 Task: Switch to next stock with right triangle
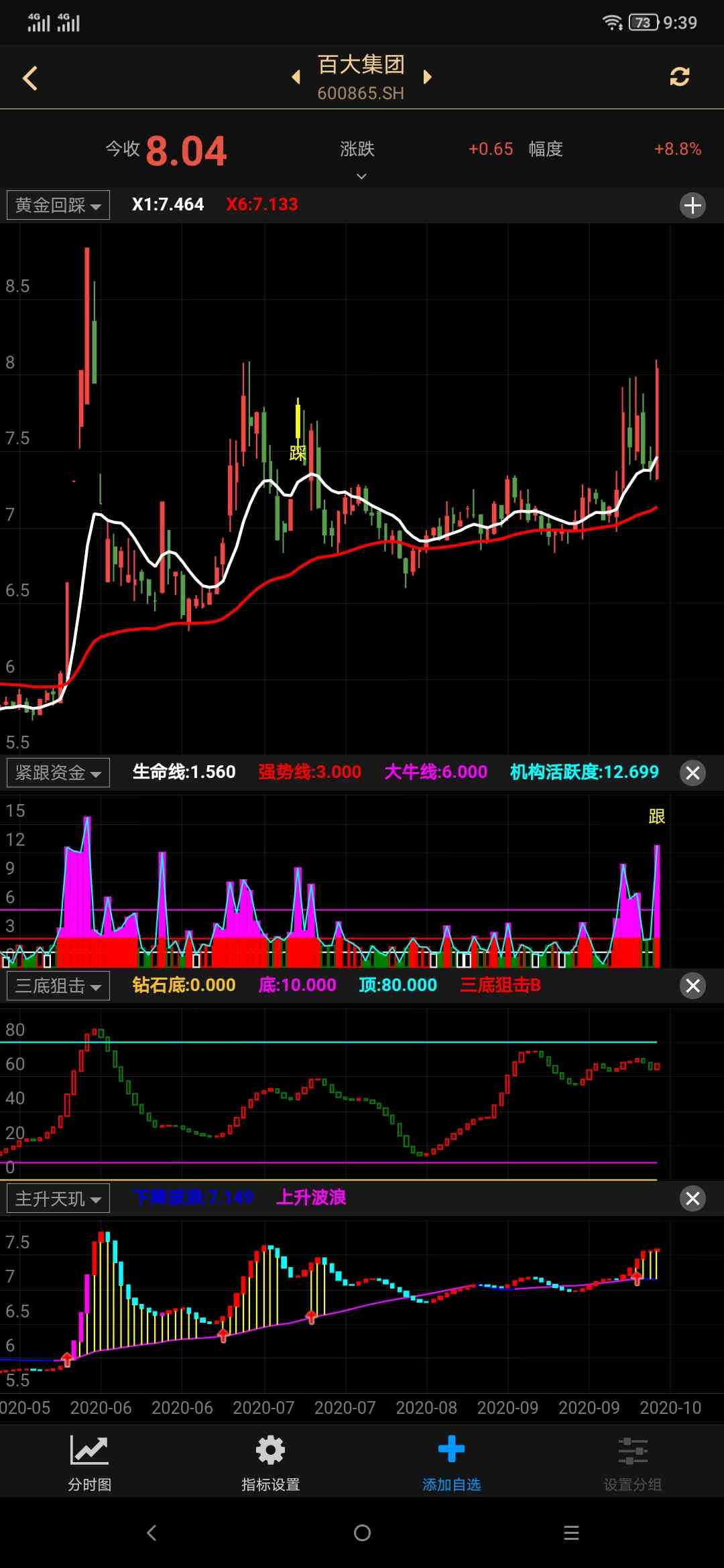[x=427, y=77]
